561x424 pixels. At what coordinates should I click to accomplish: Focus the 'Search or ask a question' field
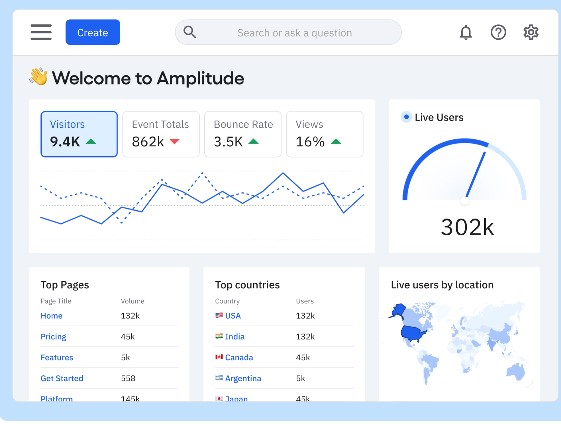click(x=288, y=32)
